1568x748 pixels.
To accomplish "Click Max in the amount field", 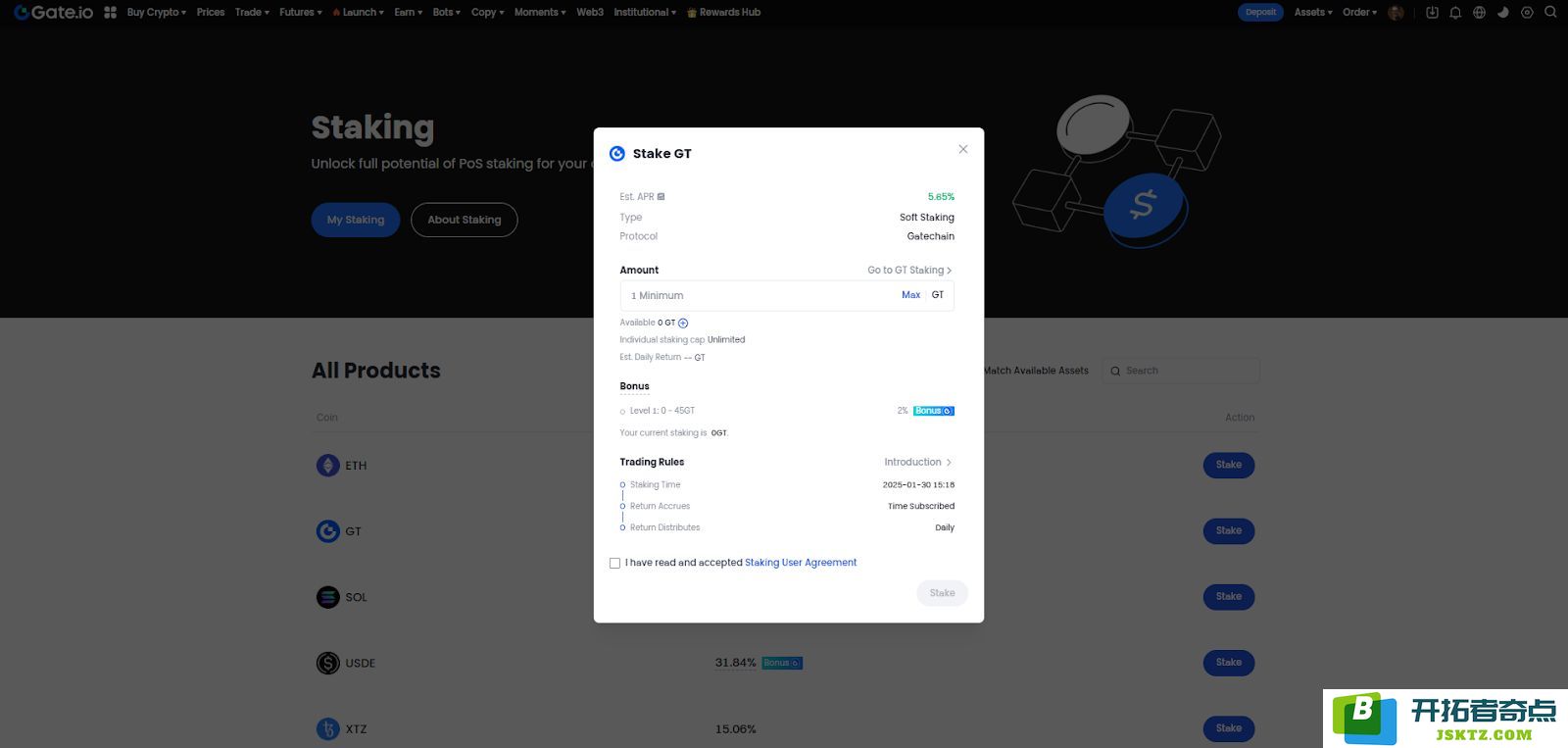I will 910,295.
